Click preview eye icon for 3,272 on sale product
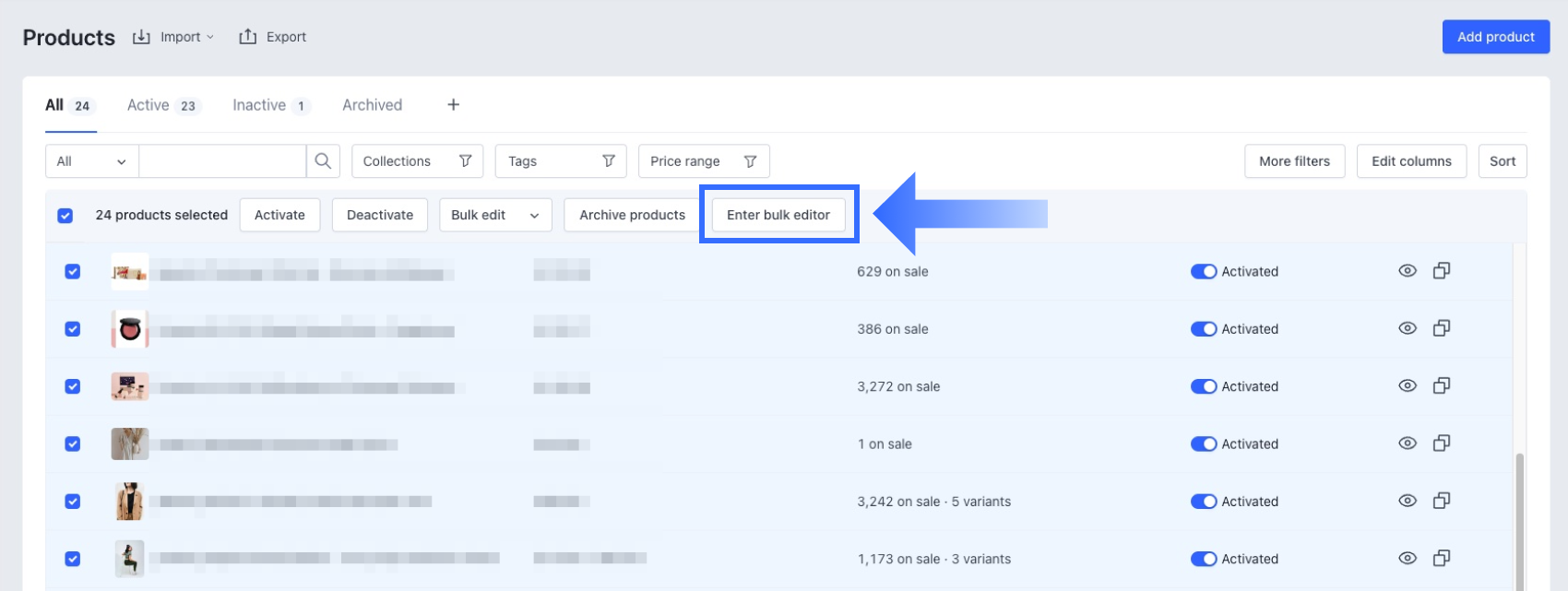The image size is (1568, 591). (x=1407, y=386)
